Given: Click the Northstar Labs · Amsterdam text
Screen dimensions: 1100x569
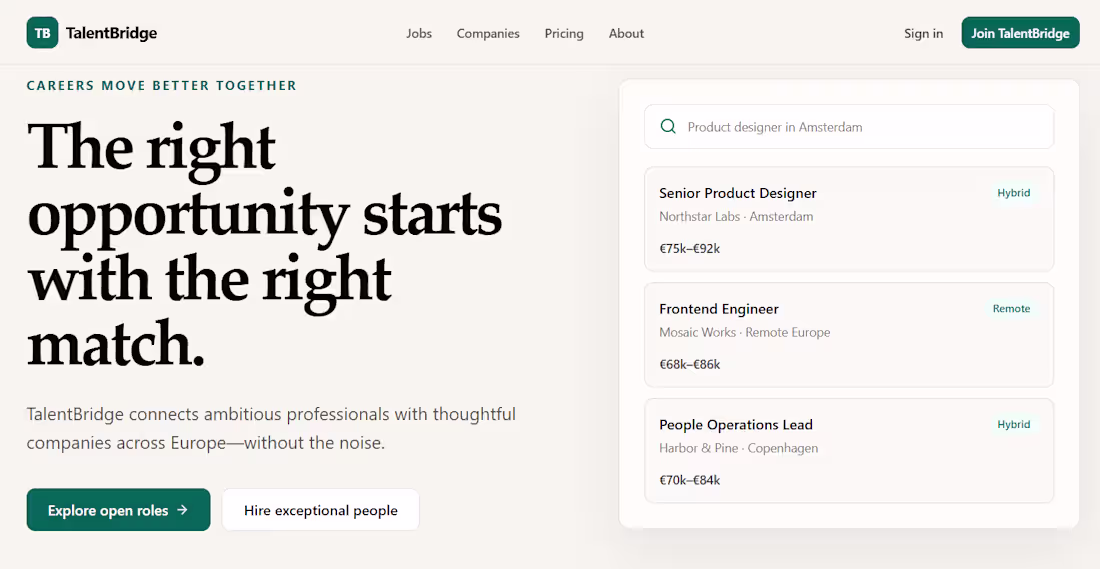Looking at the screenshot, I should click(x=736, y=216).
